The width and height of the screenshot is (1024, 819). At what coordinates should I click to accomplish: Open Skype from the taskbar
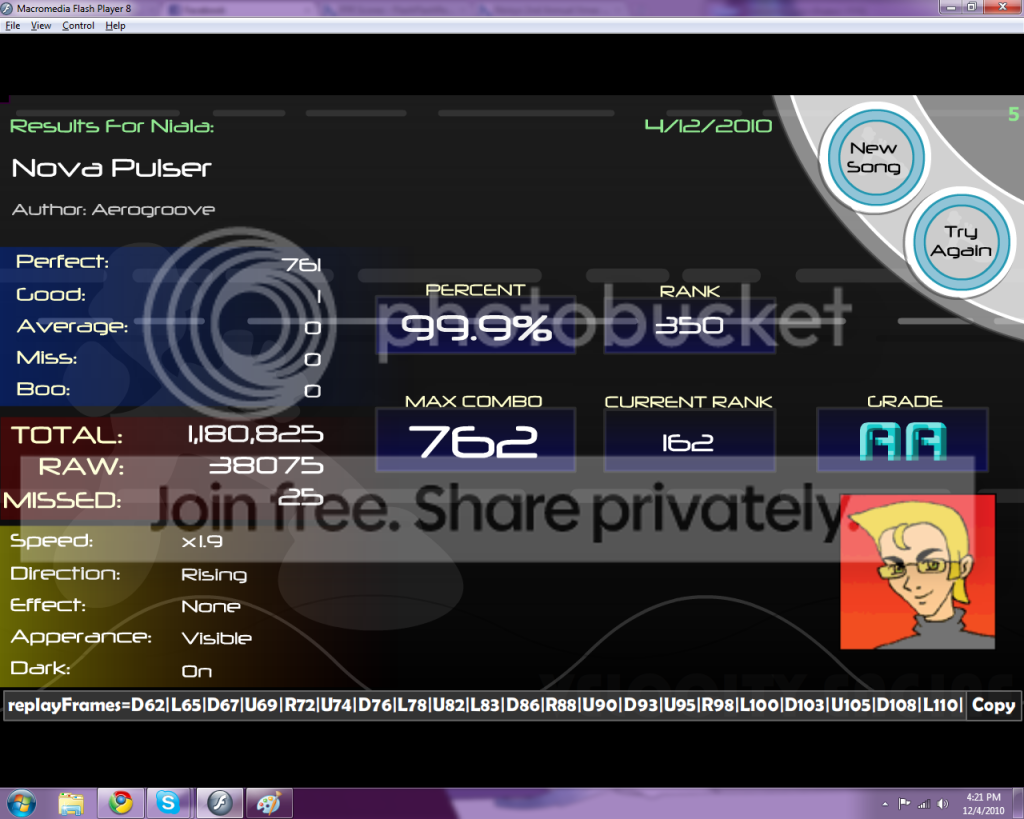167,802
